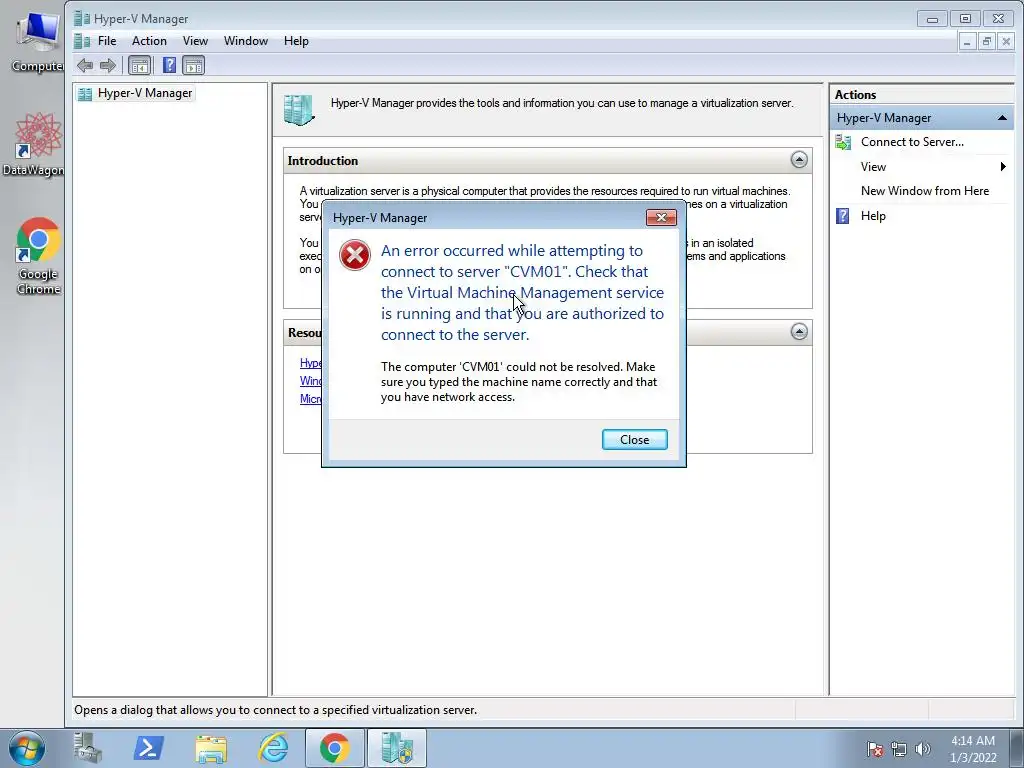Screen dimensions: 1024x768
Task: Expand the View submenu in Actions pane
Action: 1003,167
